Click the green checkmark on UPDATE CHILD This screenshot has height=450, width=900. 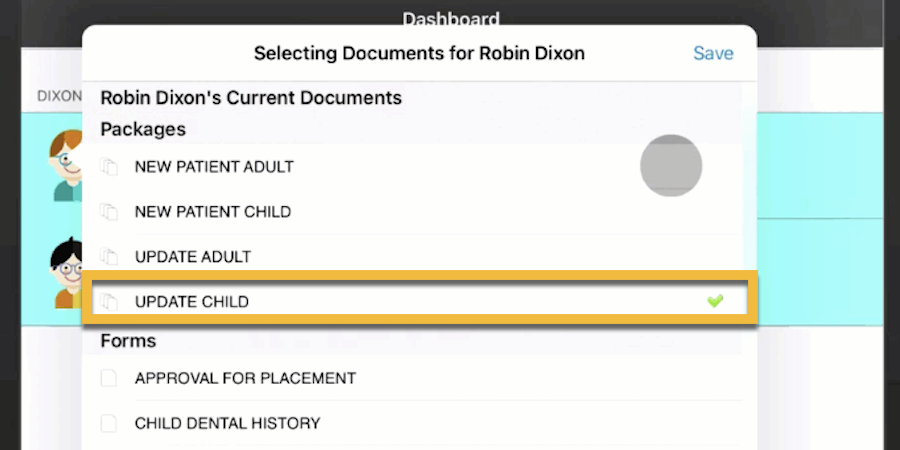point(715,301)
